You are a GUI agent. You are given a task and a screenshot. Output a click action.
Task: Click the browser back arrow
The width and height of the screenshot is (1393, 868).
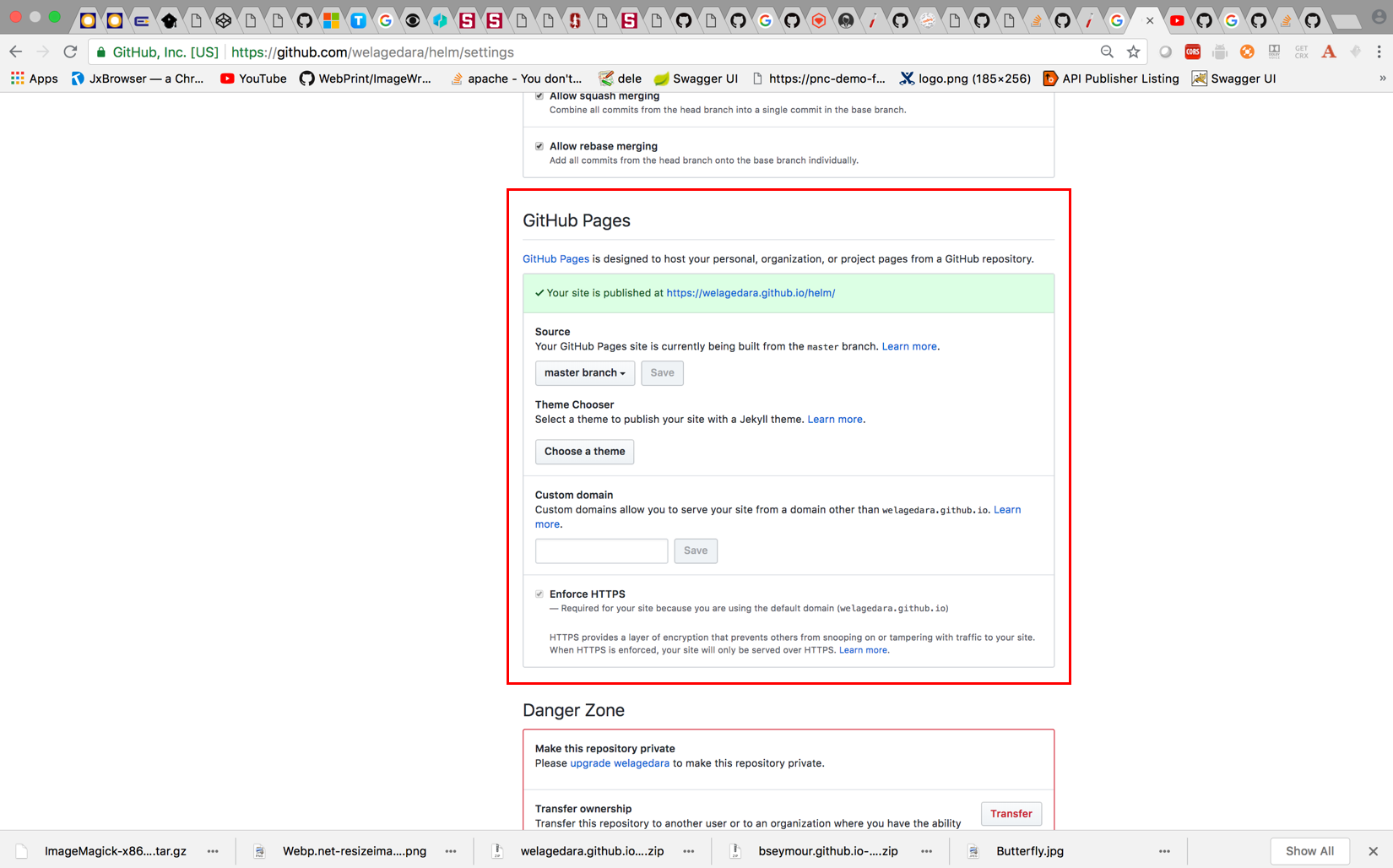coord(15,52)
